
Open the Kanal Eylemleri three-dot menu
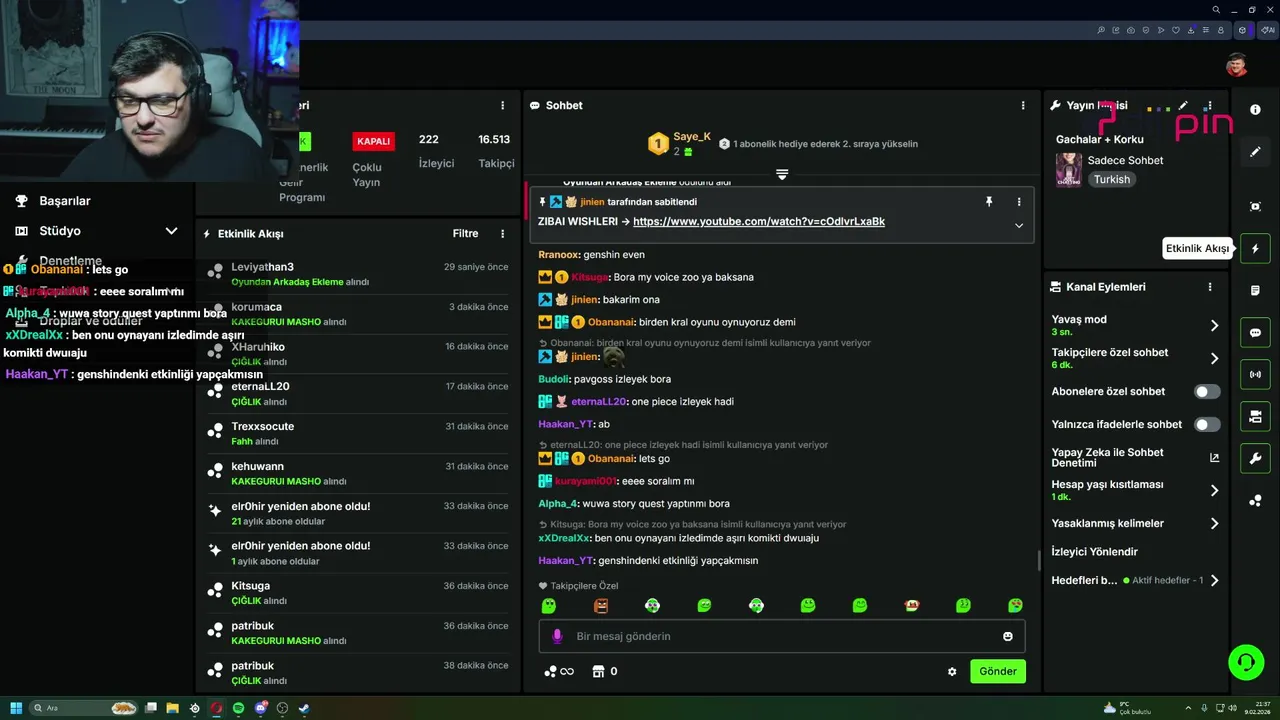(1209, 287)
